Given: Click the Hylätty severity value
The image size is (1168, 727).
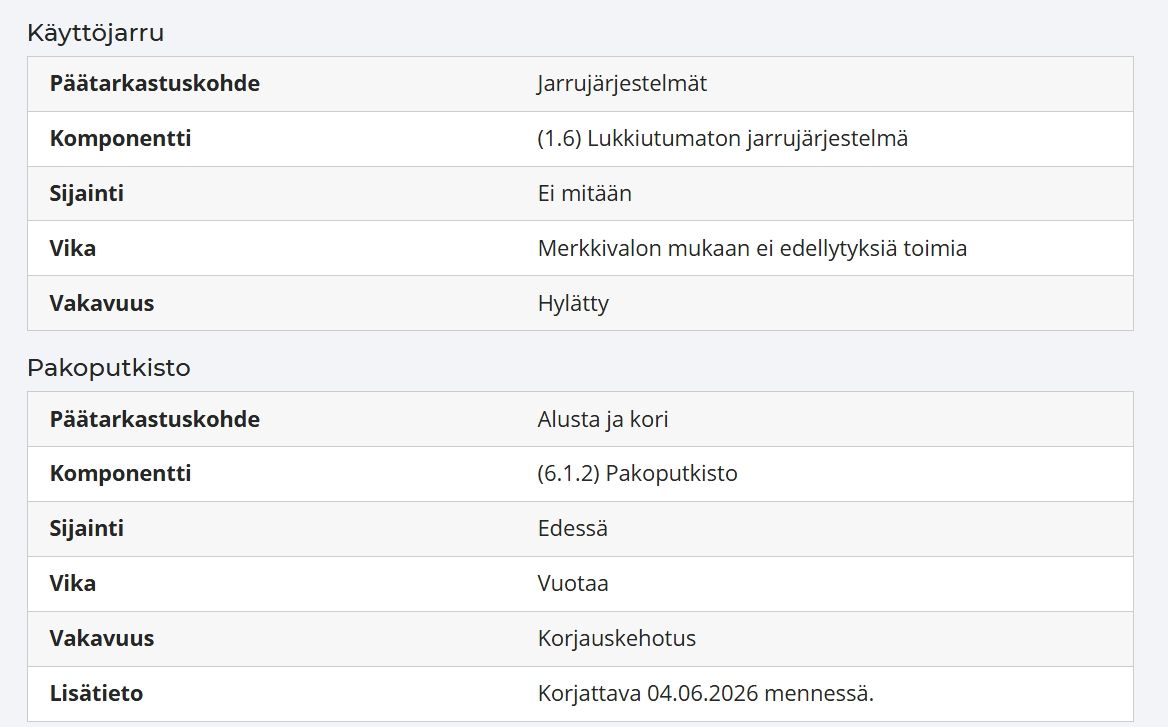Looking at the screenshot, I should pyautogui.click(x=574, y=304).
